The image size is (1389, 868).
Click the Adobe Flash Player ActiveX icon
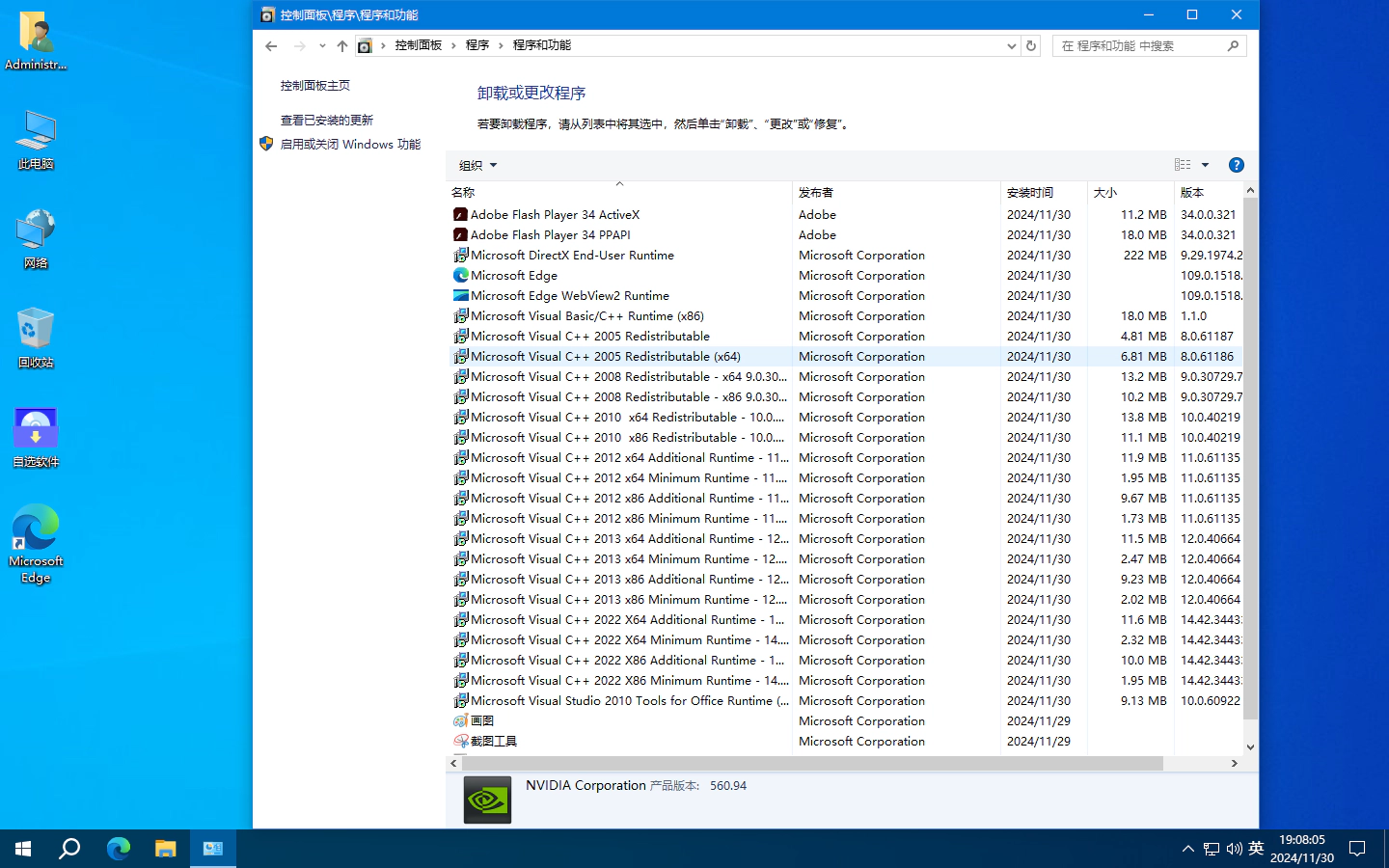461,215
